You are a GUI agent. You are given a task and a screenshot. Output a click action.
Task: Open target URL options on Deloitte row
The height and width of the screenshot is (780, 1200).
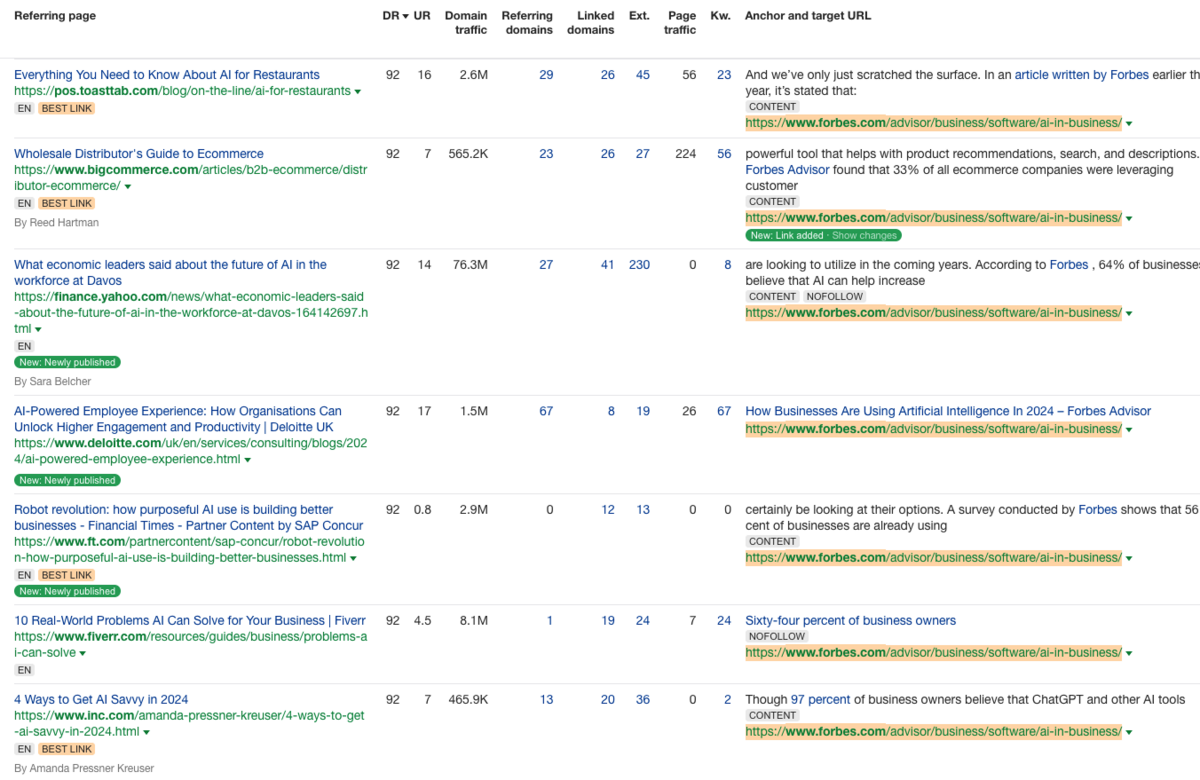pos(1131,428)
